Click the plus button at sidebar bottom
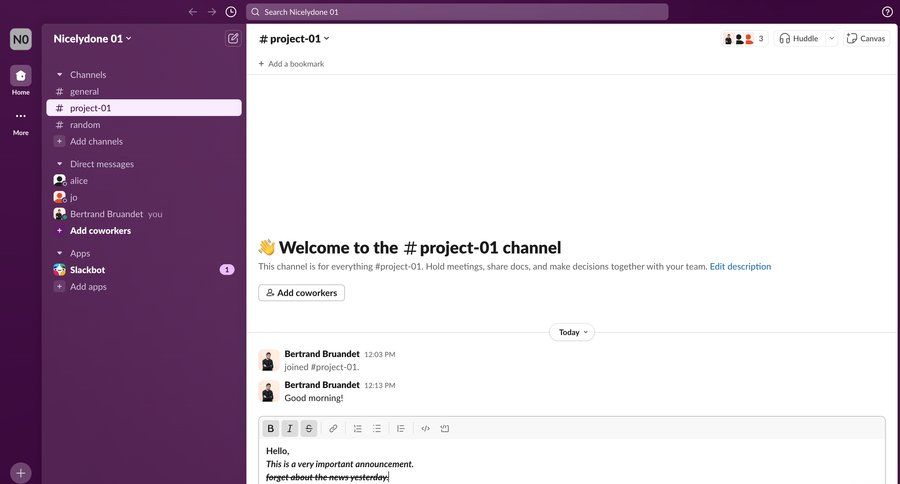Viewport: 900px width, 484px height. click(x=21, y=473)
